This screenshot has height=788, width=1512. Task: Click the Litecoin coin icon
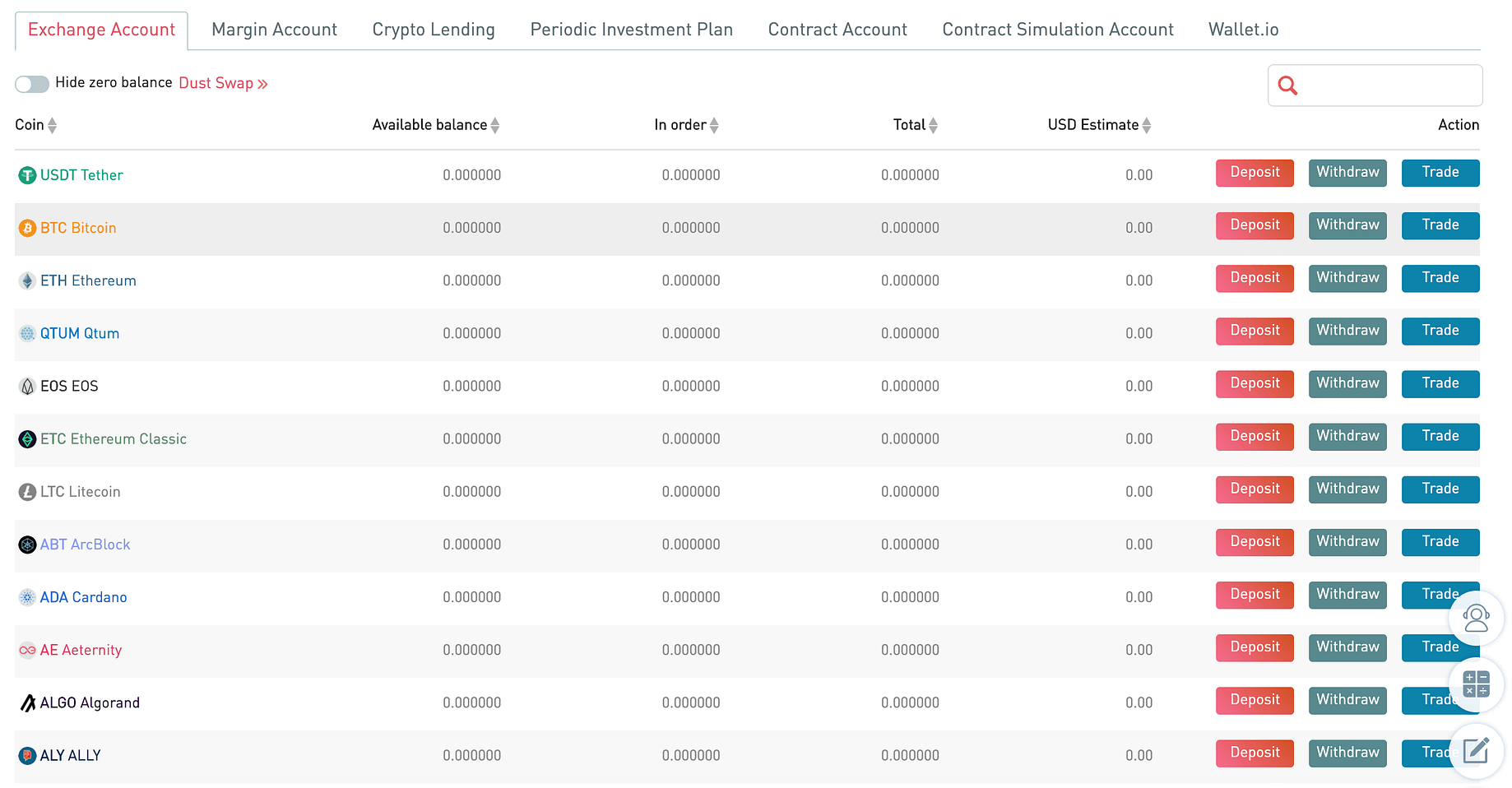pyautogui.click(x=26, y=491)
